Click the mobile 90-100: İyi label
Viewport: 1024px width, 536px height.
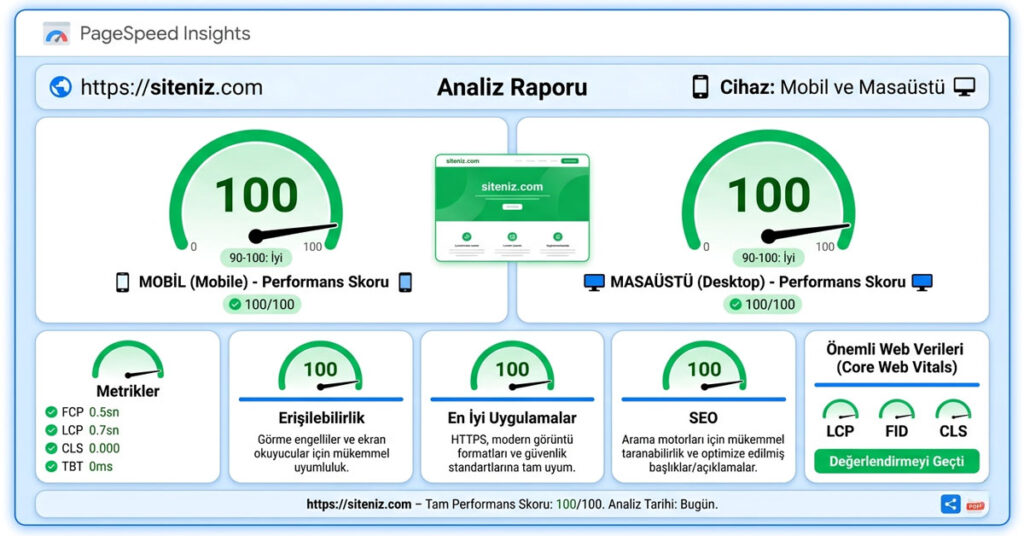point(256,258)
